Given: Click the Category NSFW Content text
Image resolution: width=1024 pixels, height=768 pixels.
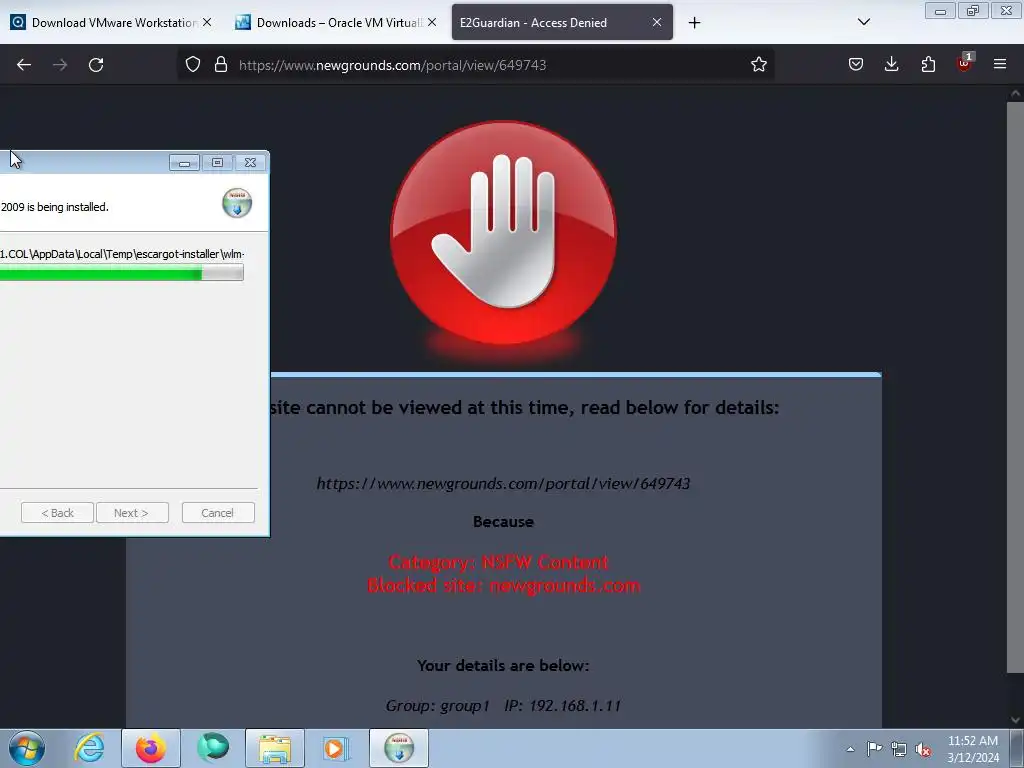Looking at the screenshot, I should [x=498, y=562].
